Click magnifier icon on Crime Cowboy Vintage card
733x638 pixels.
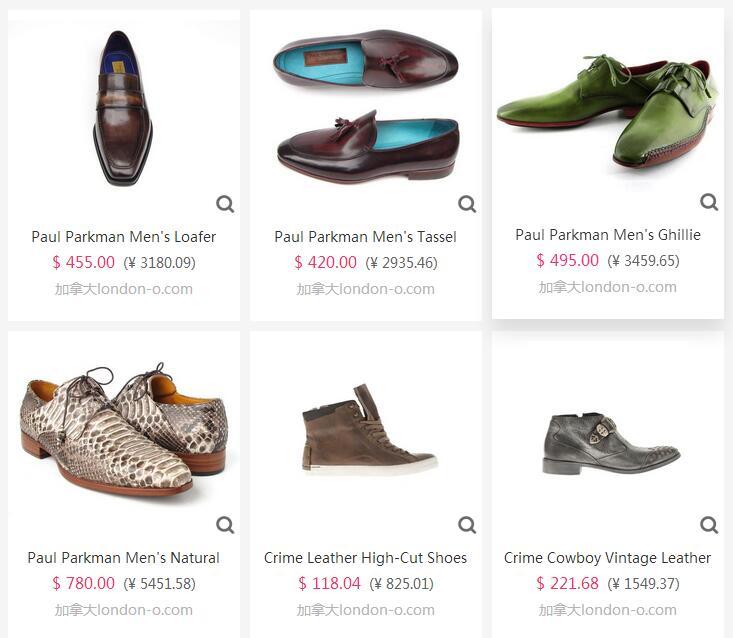click(709, 525)
